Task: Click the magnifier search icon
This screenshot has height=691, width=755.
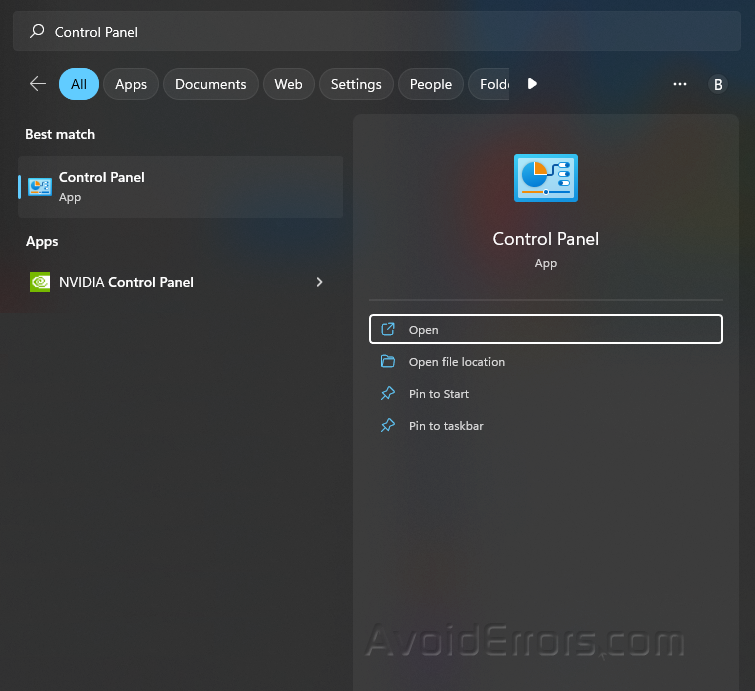Action: 37,32
